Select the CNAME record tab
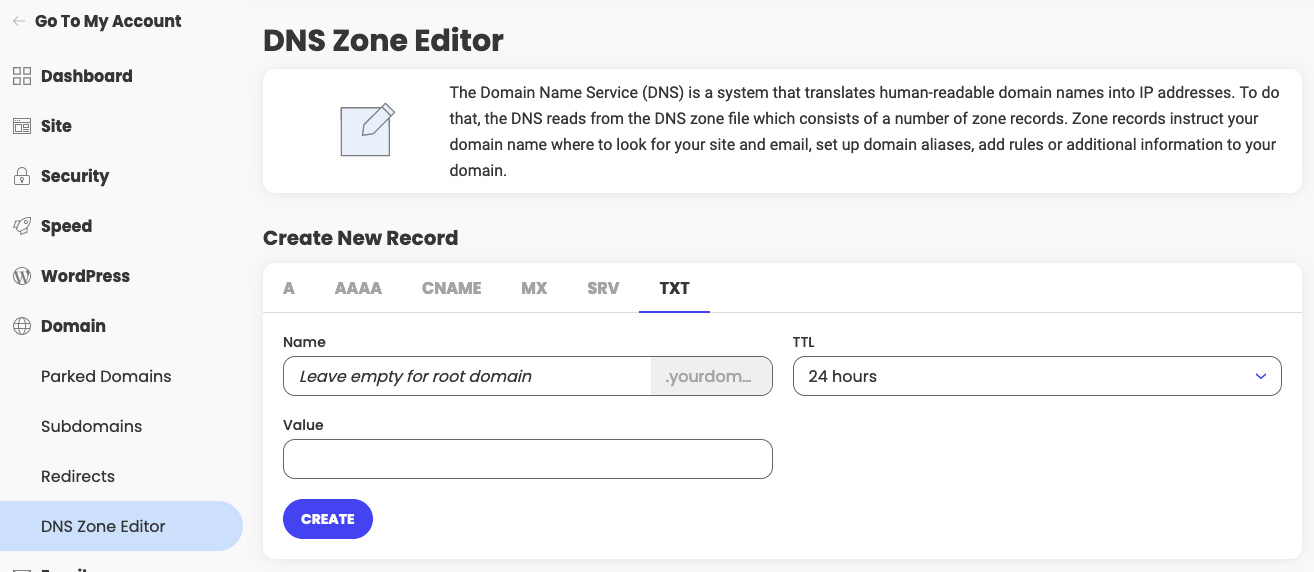The height and width of the screenshot is (572, 1314). 451,288
